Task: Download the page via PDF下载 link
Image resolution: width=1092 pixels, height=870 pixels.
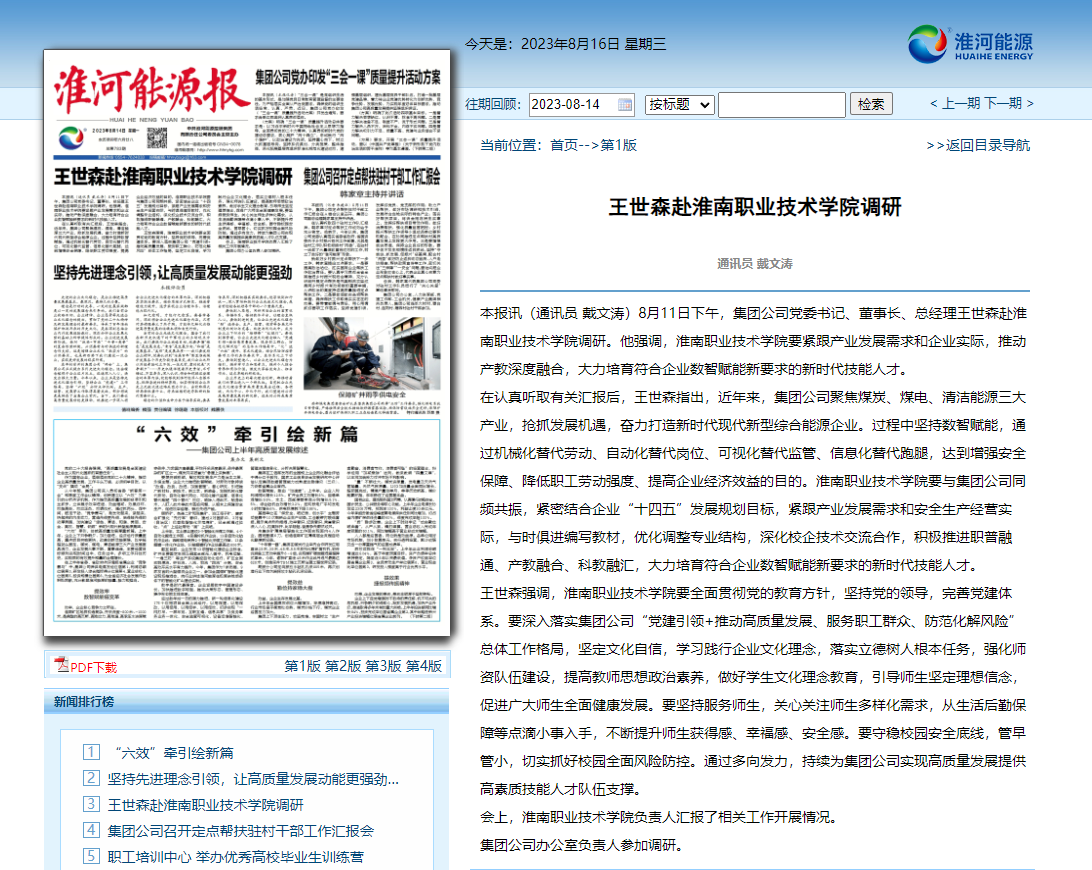Action: [93, 667]
